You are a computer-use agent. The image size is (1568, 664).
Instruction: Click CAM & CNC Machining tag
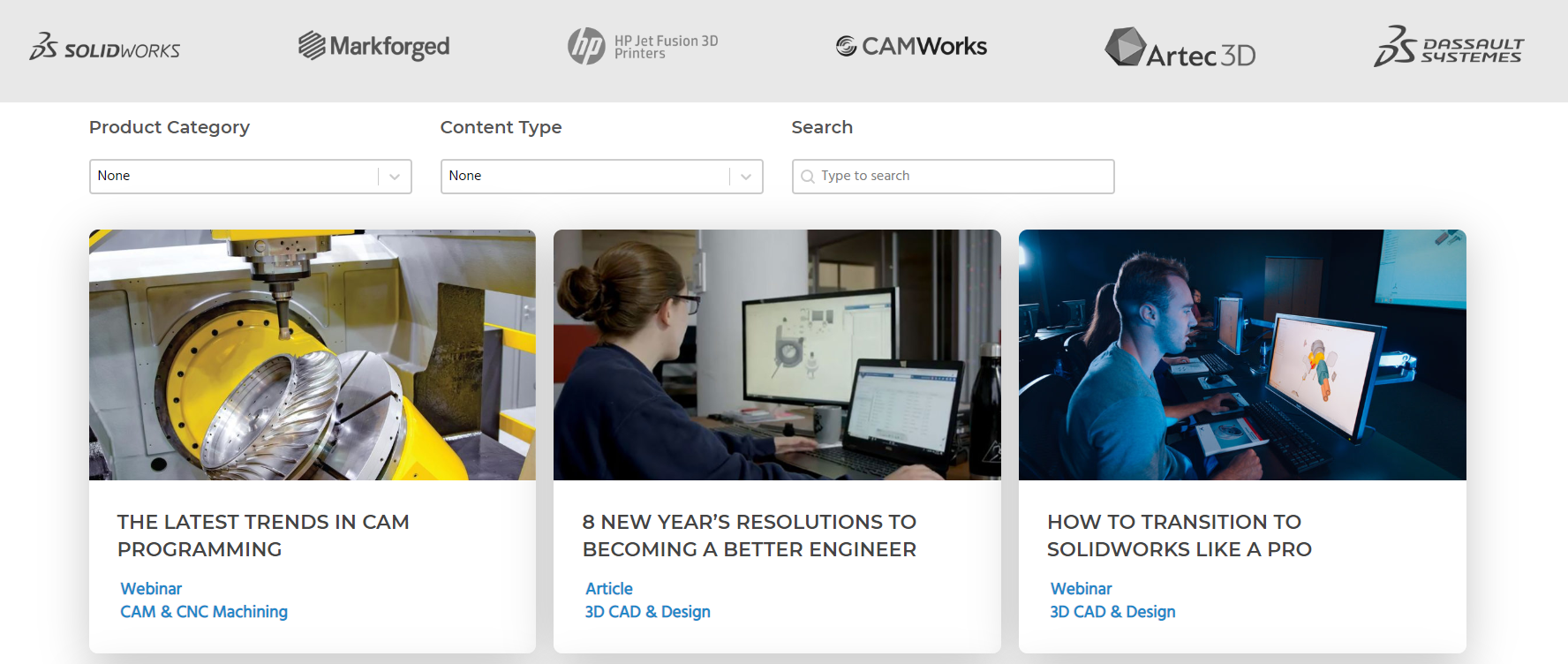coord(204,612)
